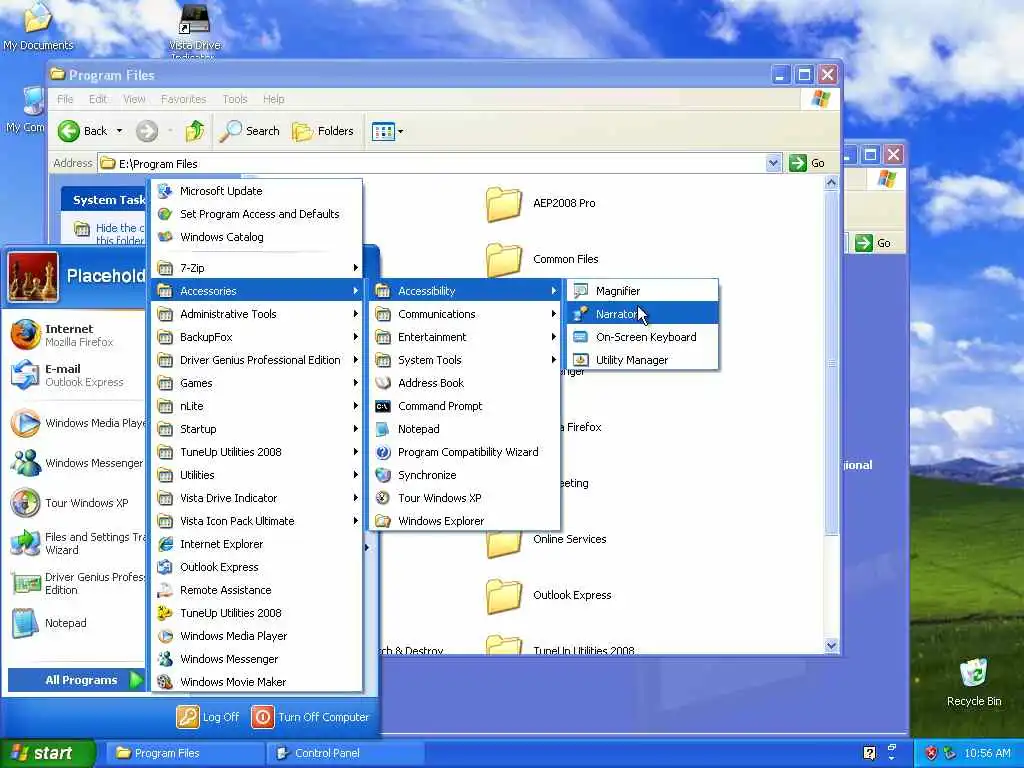
Task: Open the Help menu
Action: 274,99
